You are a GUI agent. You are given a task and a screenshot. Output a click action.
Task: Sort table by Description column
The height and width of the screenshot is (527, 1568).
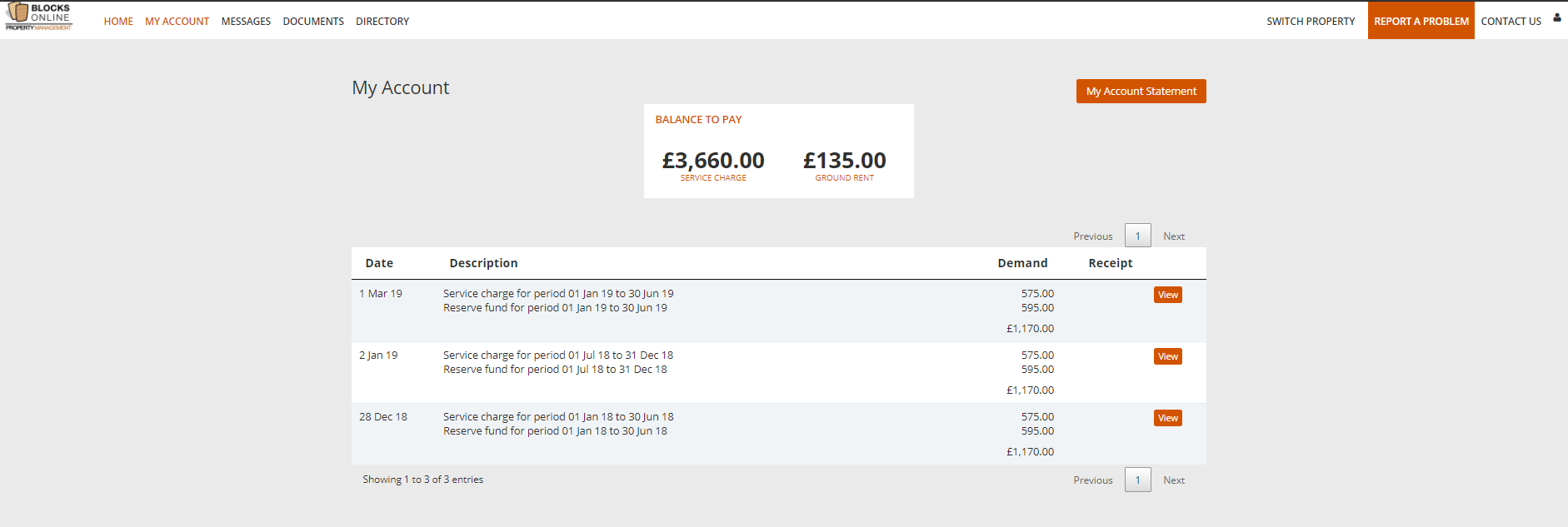pos(483,263)
